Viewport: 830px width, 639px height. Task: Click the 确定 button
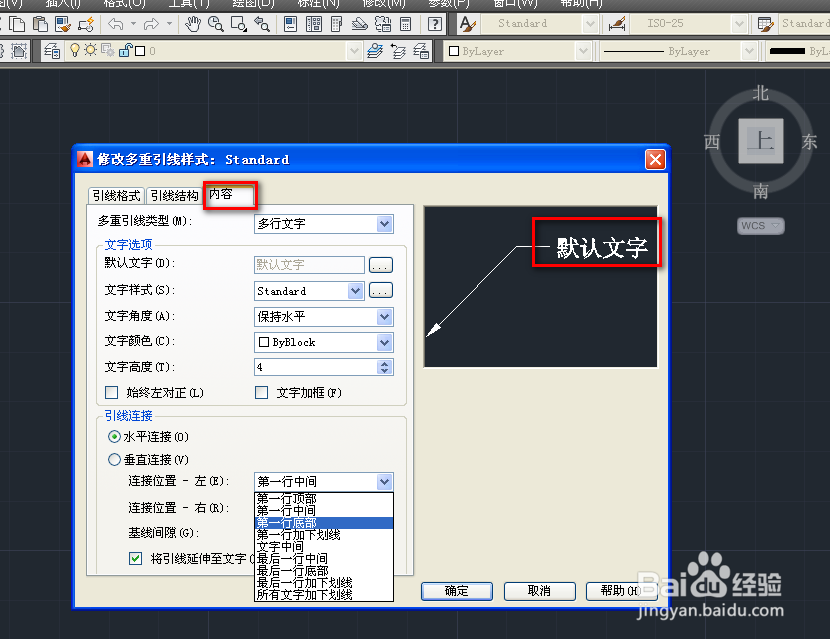click(x=457, y=591)
